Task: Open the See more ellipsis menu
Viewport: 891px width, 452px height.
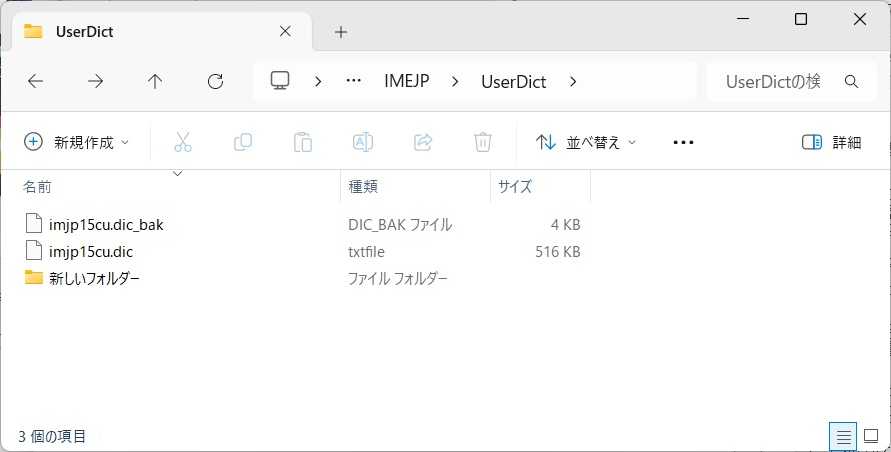Action: pos(683,142)
